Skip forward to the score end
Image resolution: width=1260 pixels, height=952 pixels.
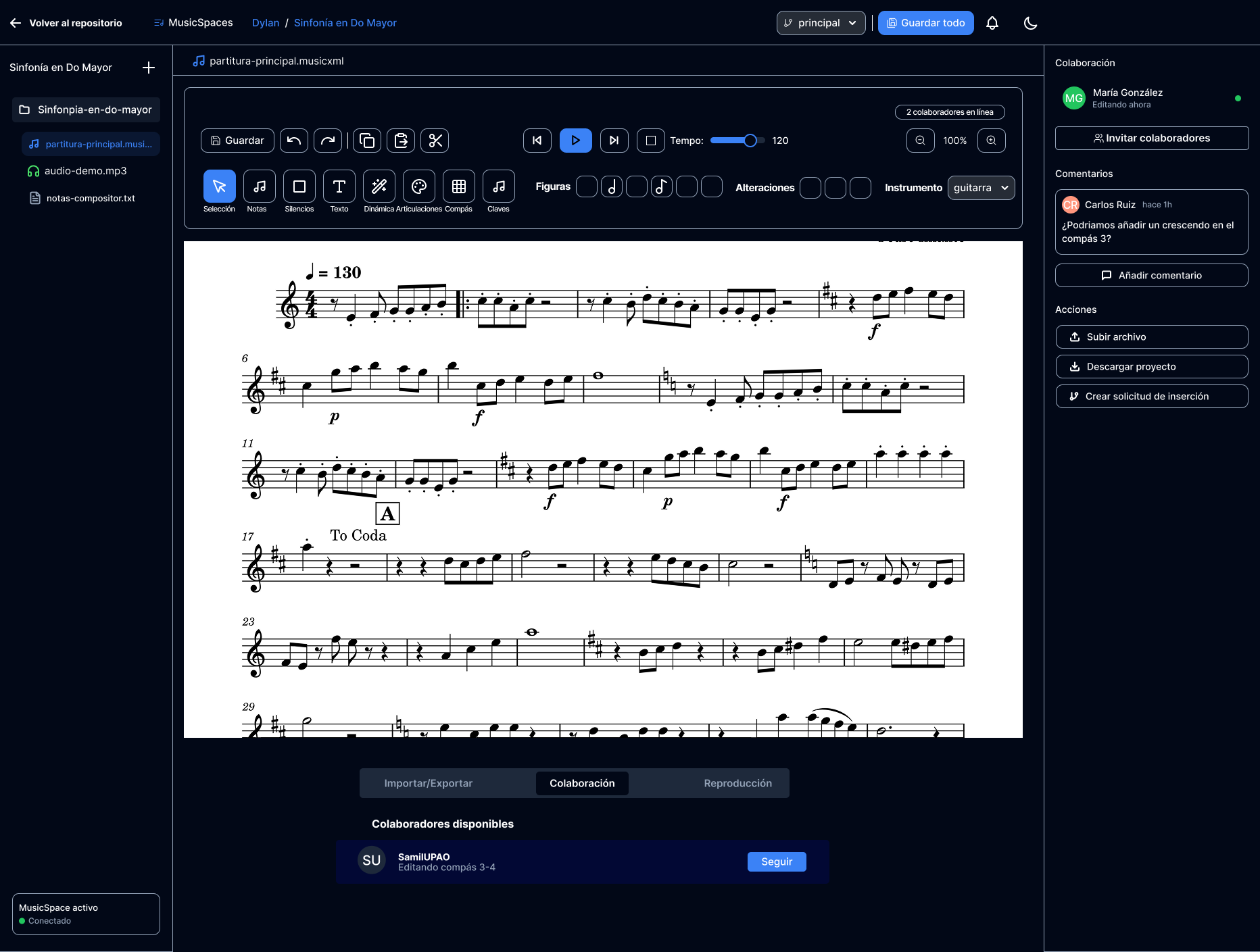pyautogui.click(x=614, y=141)
